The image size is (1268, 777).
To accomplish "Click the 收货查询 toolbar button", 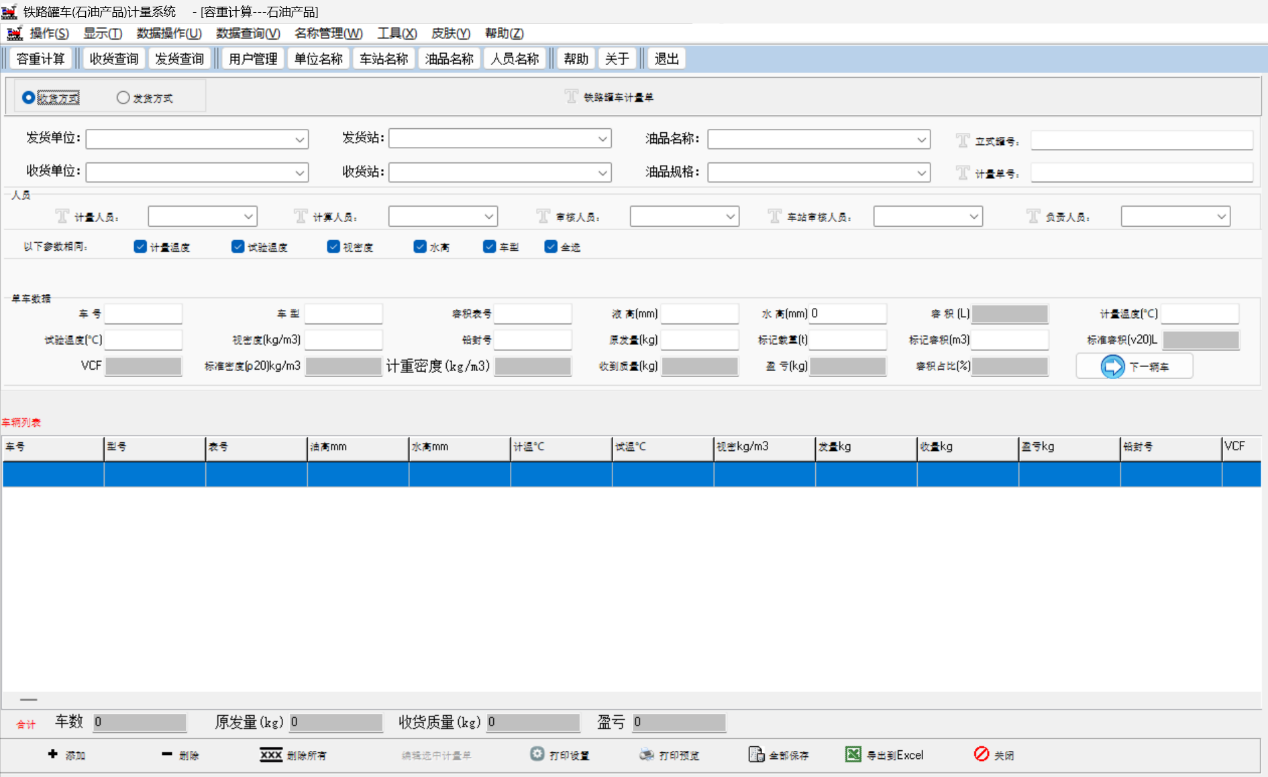I will [x=114, y=59].
